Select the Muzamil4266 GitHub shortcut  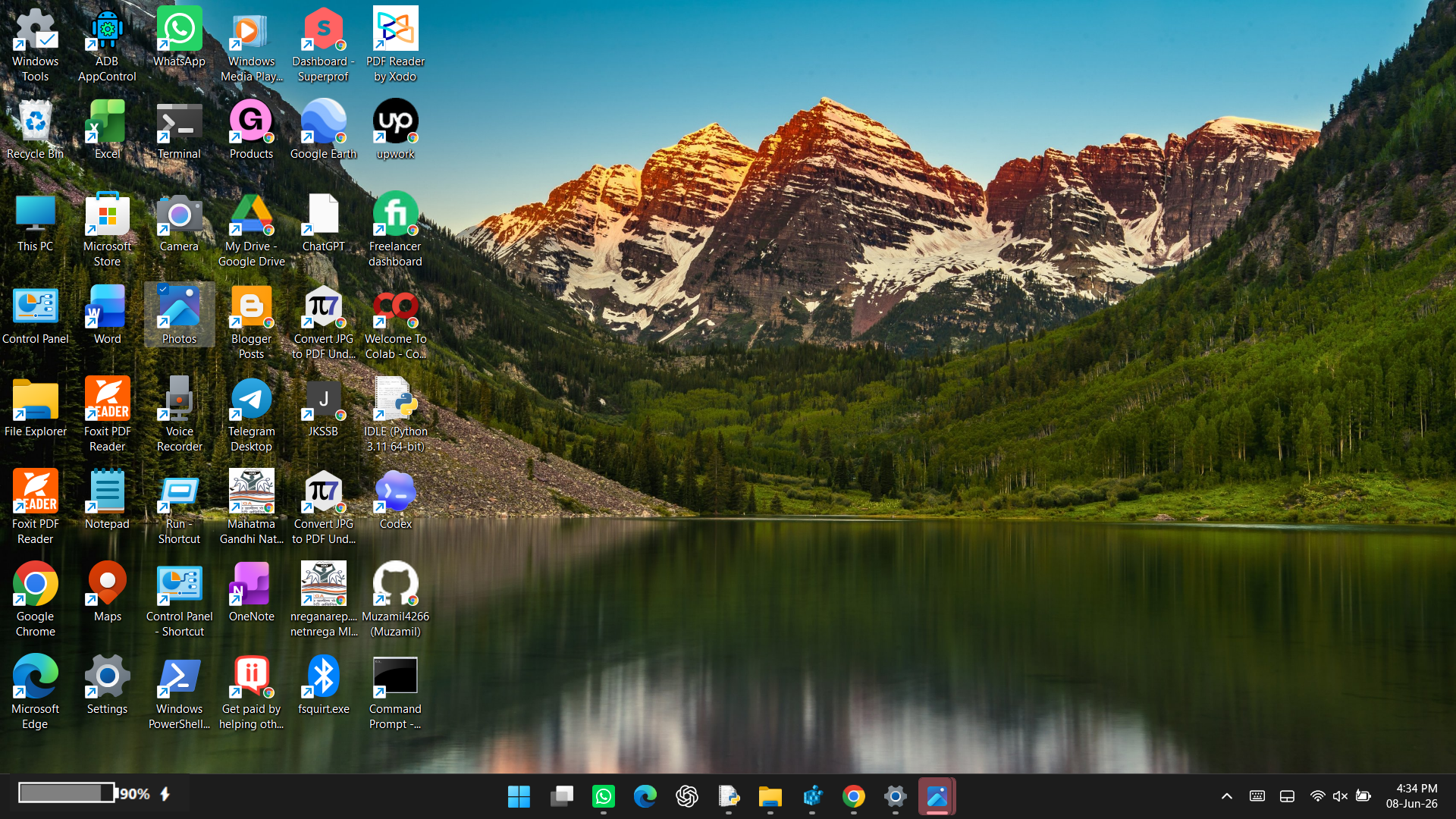(x=395, y=601)
